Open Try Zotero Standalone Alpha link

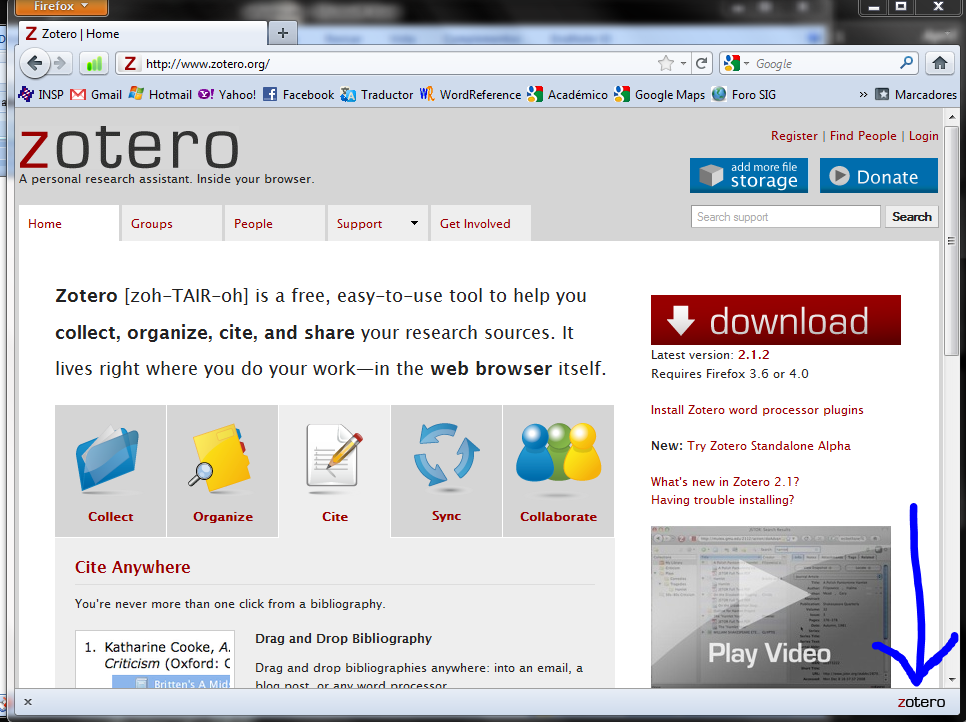click(x=769, y=445)
